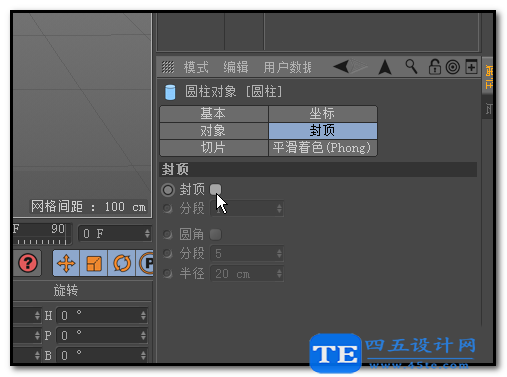The image size is (507, 377).
Task: Open the 模式 menu
Action: [196, 67]
